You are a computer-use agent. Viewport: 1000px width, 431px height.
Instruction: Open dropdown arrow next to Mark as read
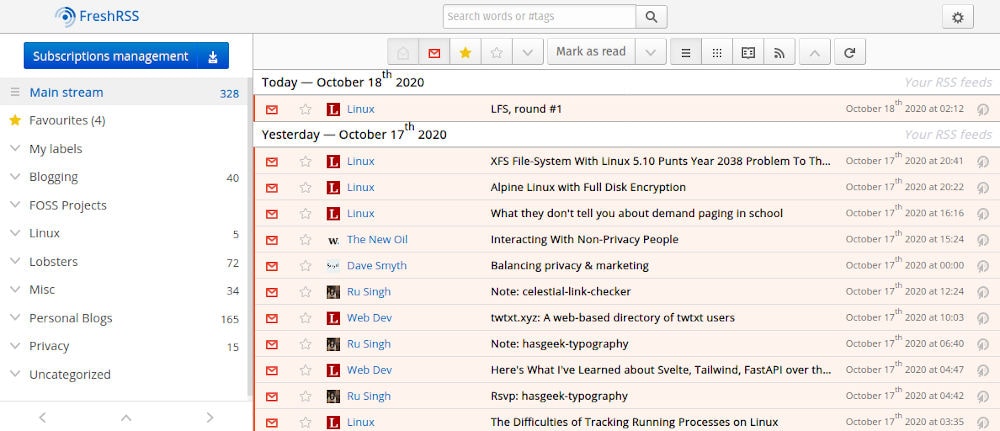(650, 52)
